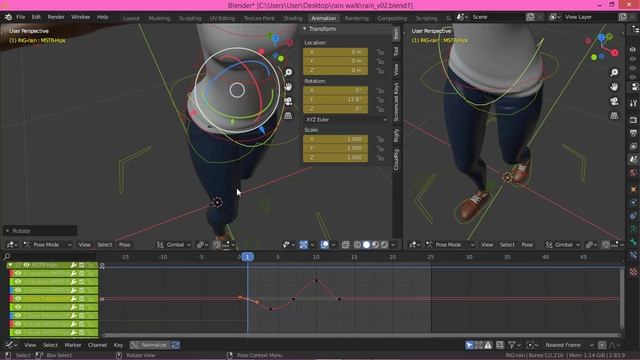Select wireframe shading mode in left viewport
Viewport: 640px width, 360px height.
(x=357, y=245)
